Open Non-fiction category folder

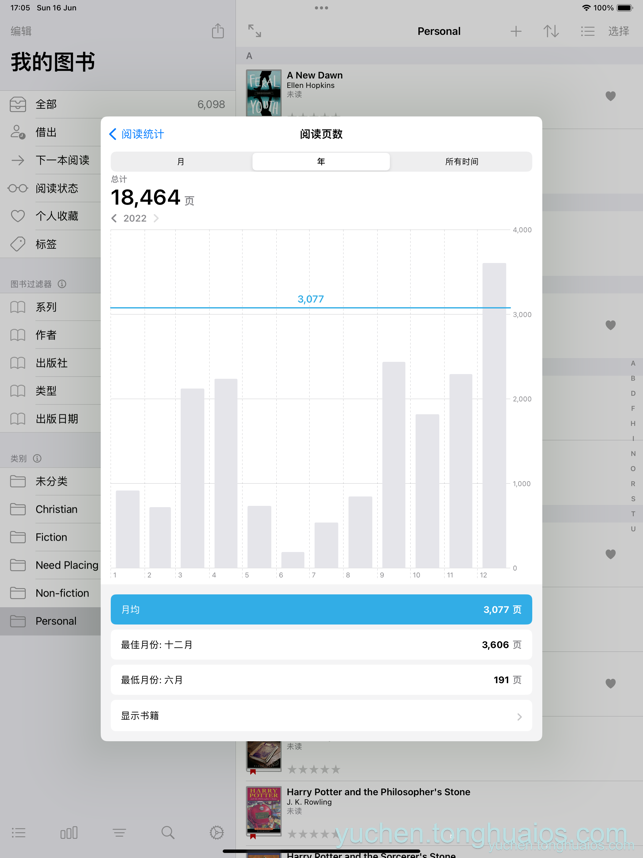pyautogui.click(x=50, y=593)
